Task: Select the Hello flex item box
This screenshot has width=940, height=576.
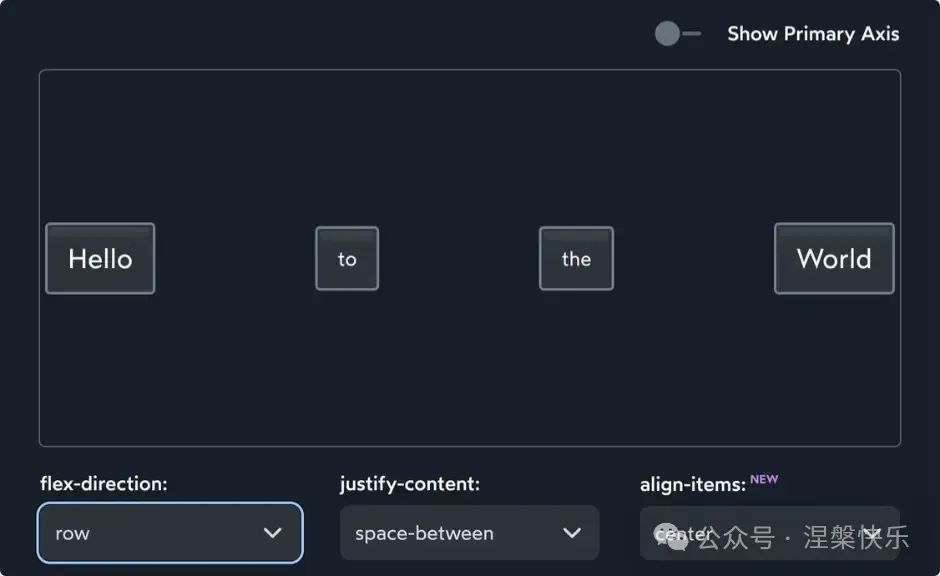Action: [x=100, y=258]
